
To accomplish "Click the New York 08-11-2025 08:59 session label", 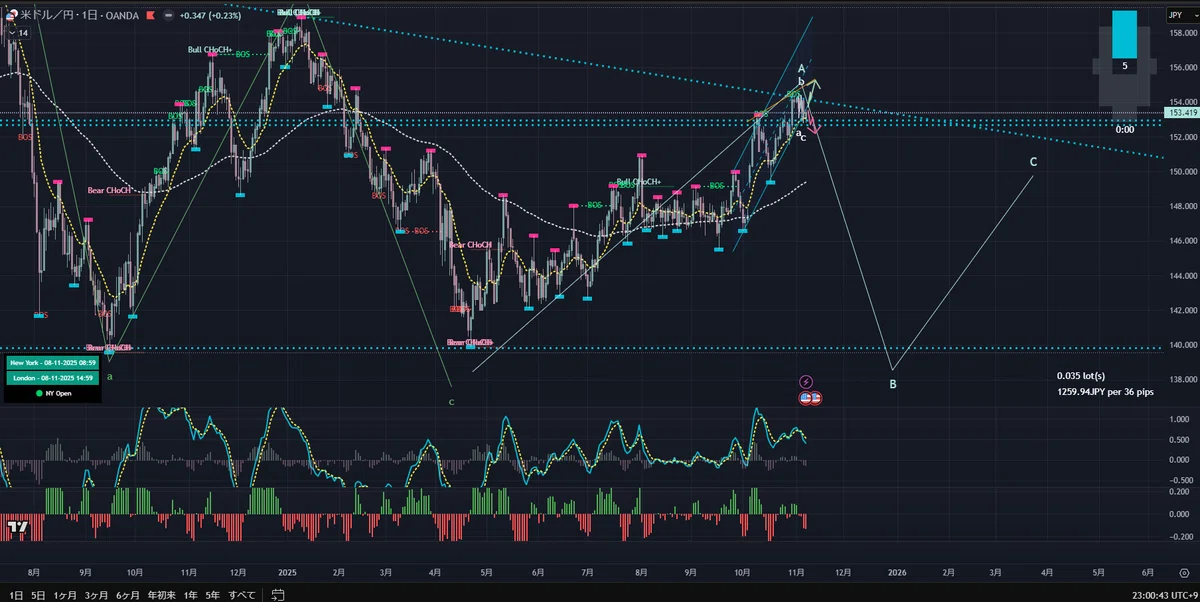I will [53, 362].
